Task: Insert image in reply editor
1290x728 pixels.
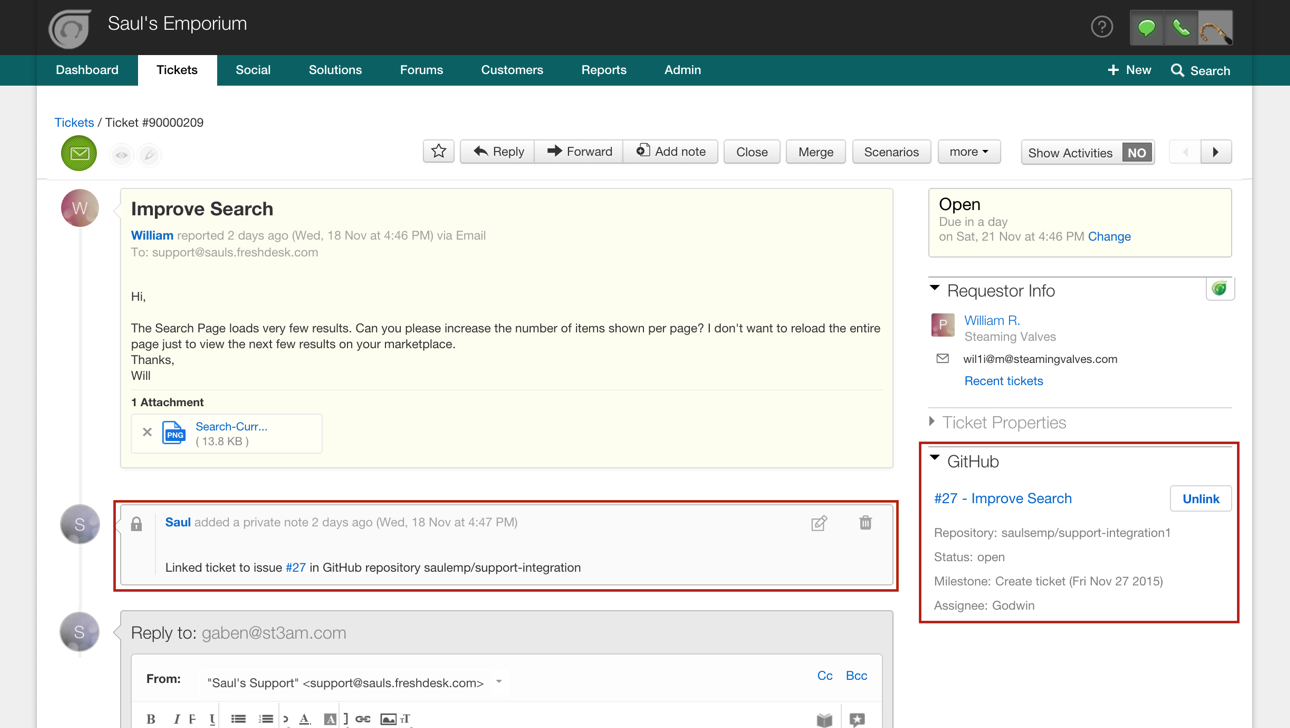Action: pos(388,719)
